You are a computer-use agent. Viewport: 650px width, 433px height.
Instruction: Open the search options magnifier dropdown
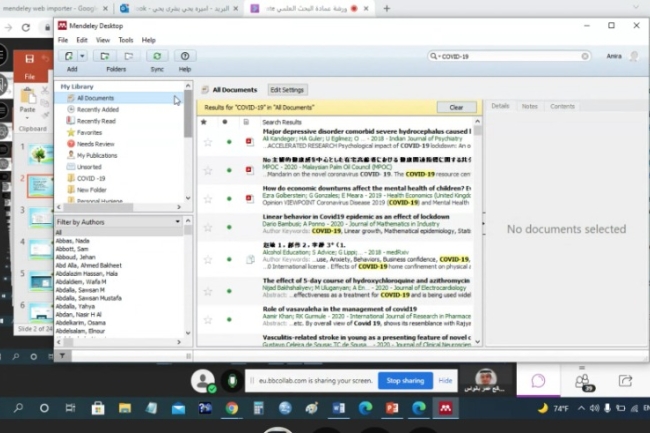(434, 56)
